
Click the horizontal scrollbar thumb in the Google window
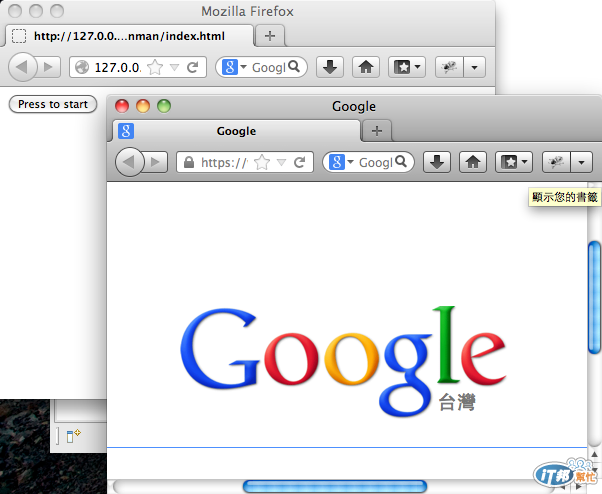pos(335,487)
